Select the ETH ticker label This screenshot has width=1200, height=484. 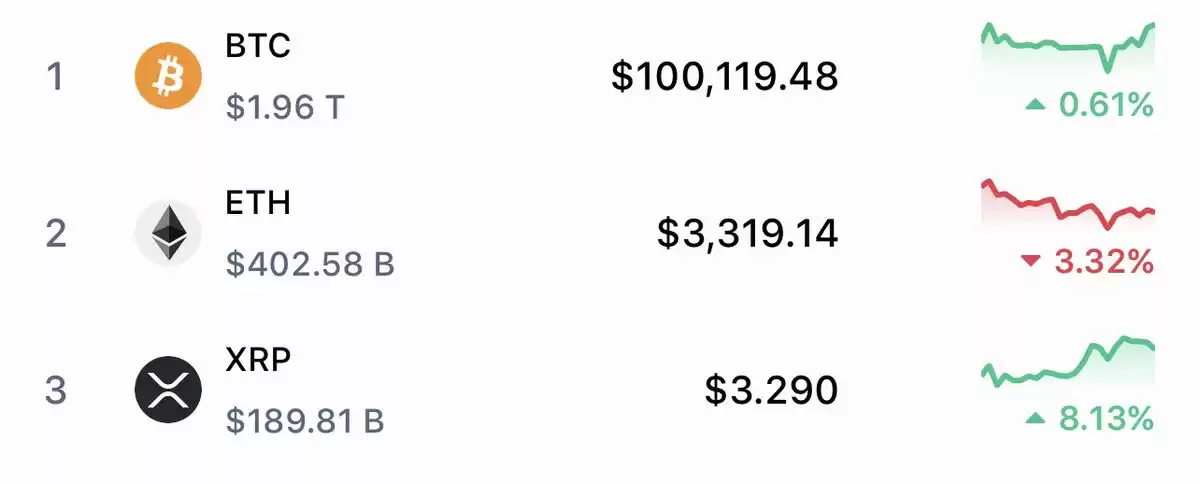click(258, 203)
